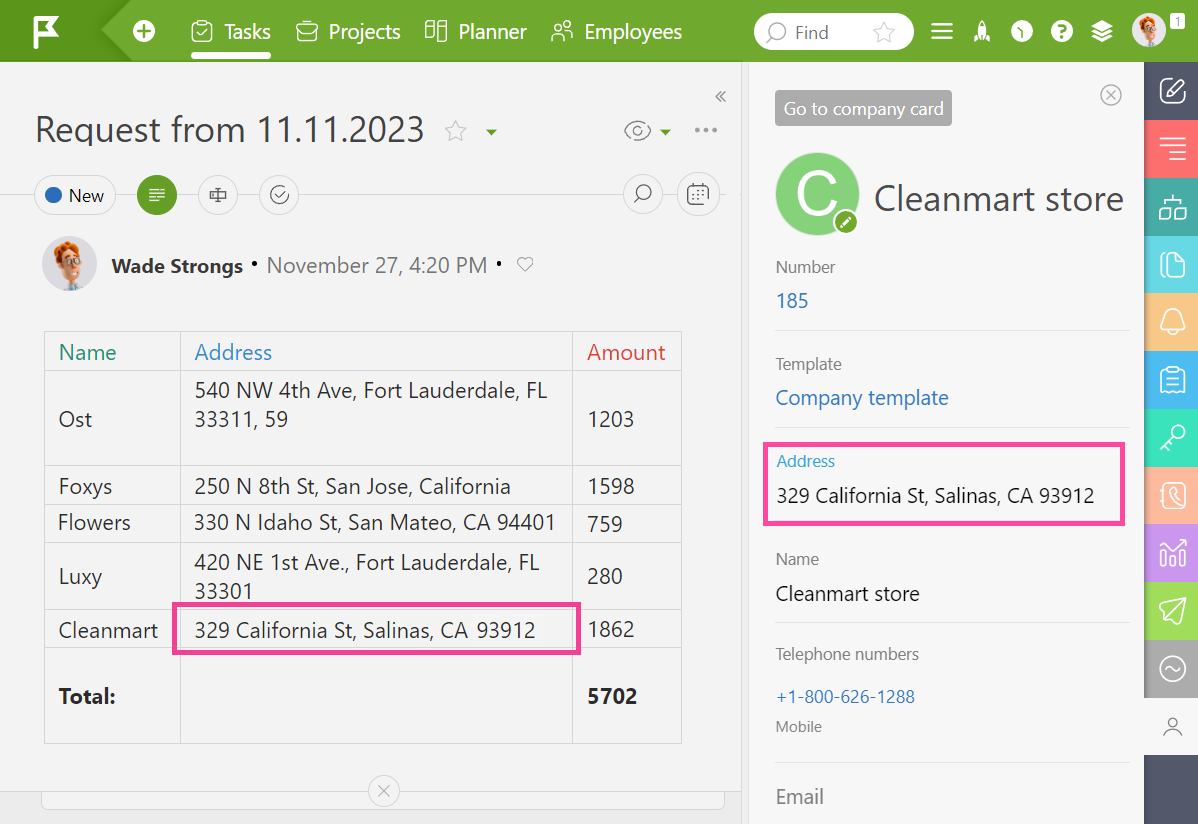The height and width of the screenshot is (824, 1198).
Task: Select the green description view icon
Action: (157, 195)
